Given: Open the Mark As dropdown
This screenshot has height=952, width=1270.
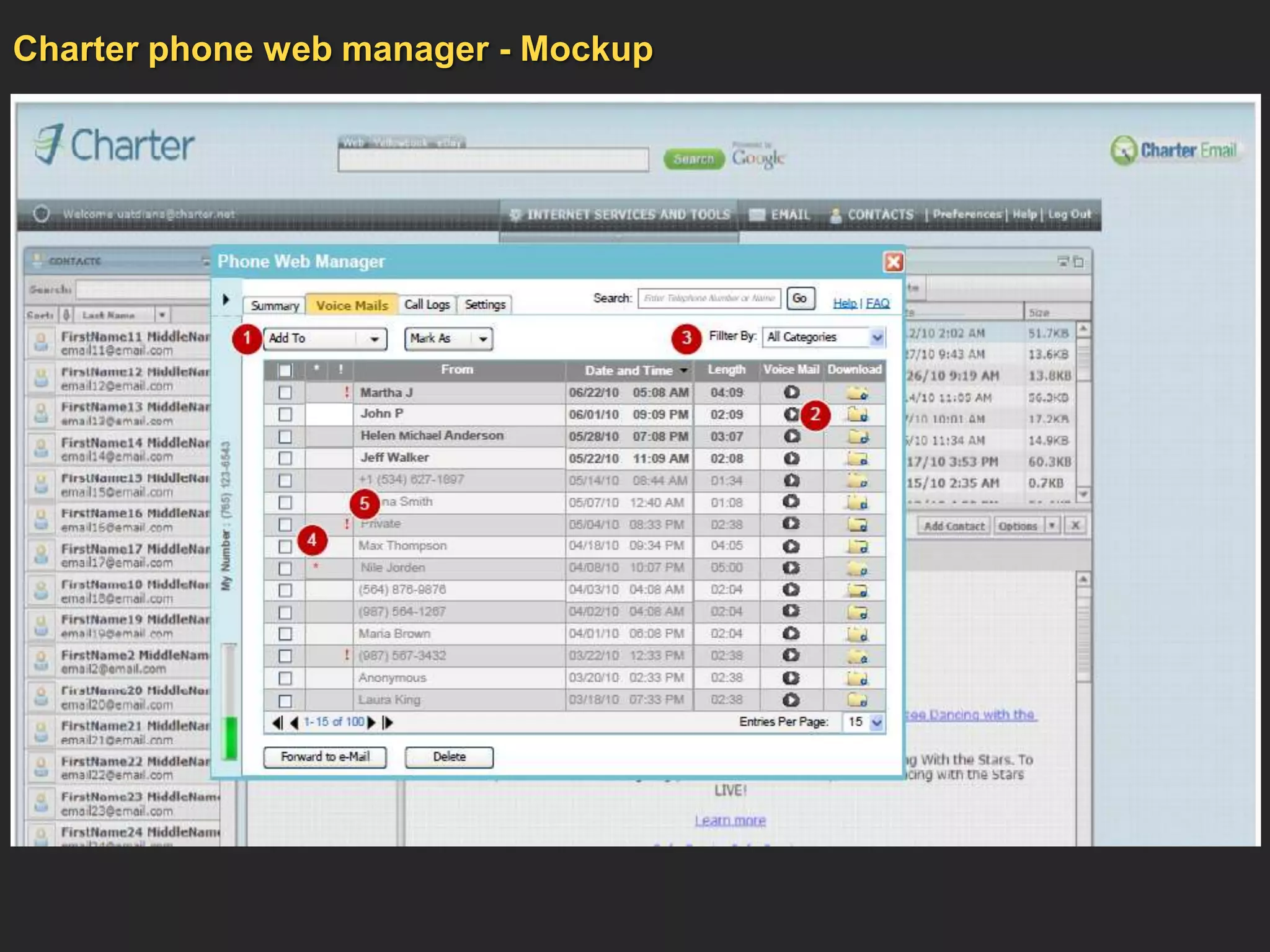Looking at the screenshot, I should (448, 338).
